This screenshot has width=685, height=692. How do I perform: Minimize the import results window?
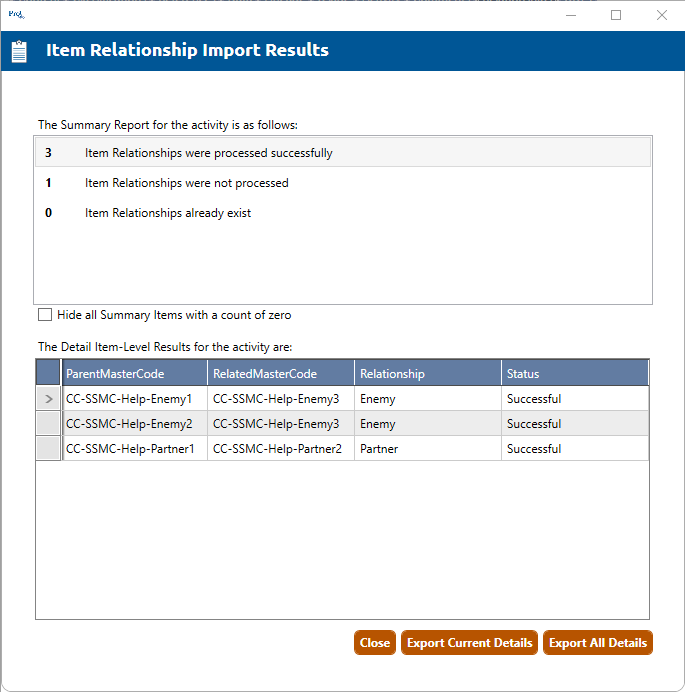tap(570, 15)
